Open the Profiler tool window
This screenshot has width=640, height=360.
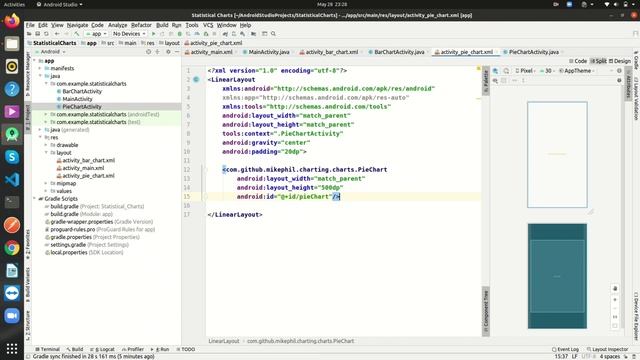pyautogui.click(x=133, y=349)
